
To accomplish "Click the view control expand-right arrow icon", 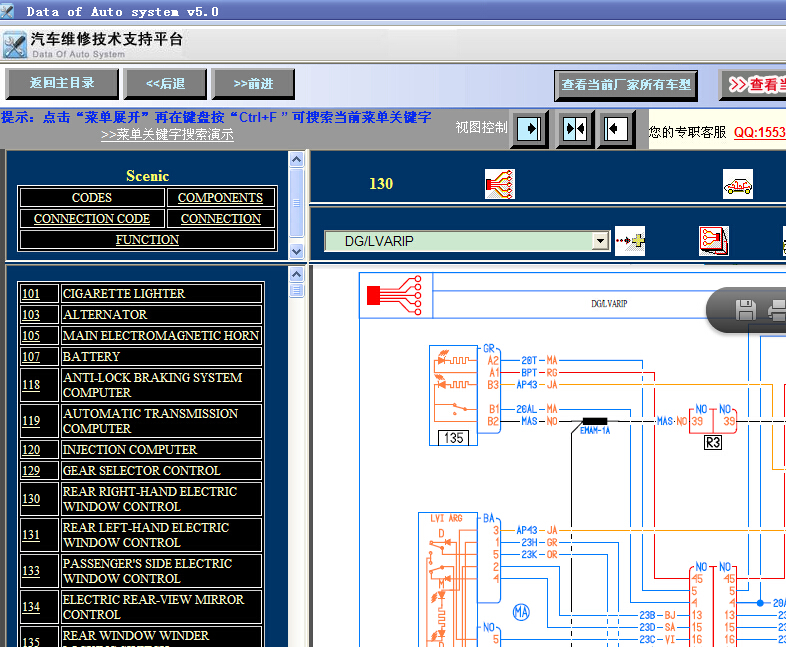I will 529,129.
